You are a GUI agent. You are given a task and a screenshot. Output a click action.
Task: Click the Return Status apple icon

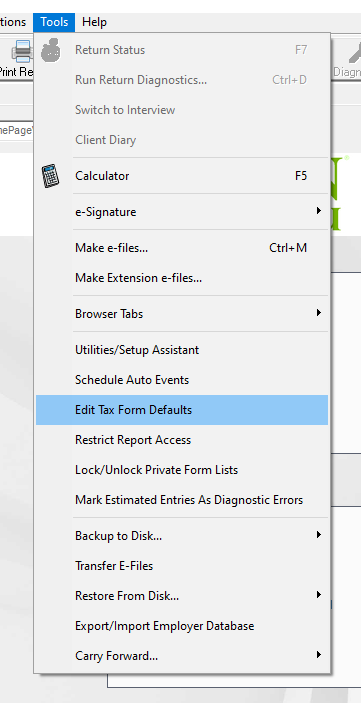(x=51, y=49)
